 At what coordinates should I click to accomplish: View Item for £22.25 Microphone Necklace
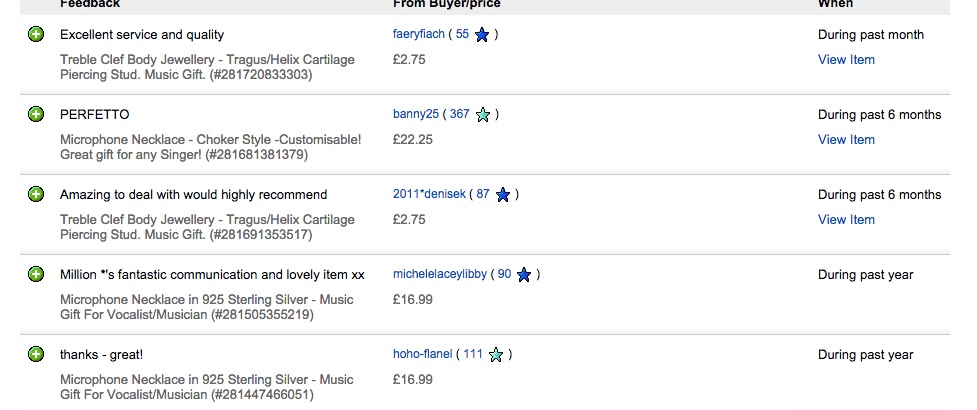click(846, 140)
